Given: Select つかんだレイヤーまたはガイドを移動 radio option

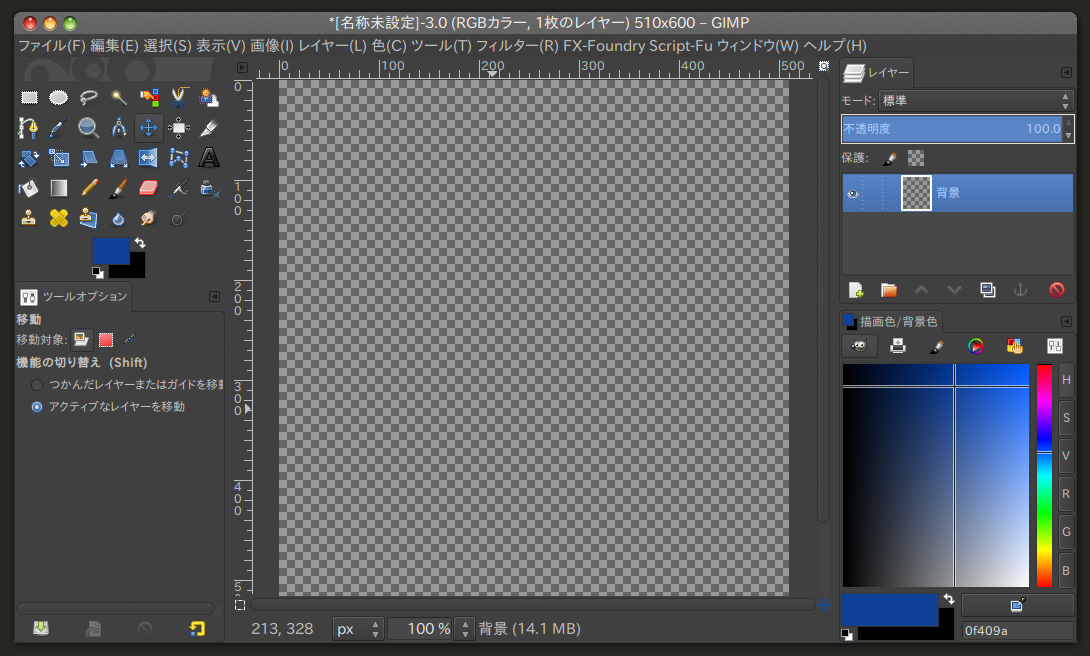Looking at the screenshot, I should [x=37, y=385].
